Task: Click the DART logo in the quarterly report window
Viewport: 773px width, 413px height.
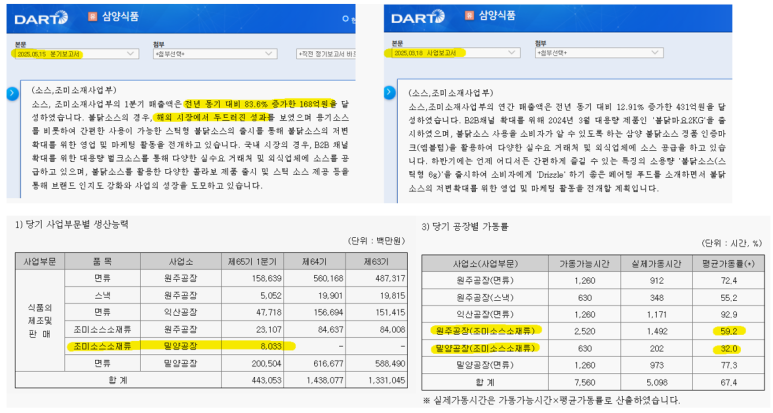Action: [x=41, y=18]
